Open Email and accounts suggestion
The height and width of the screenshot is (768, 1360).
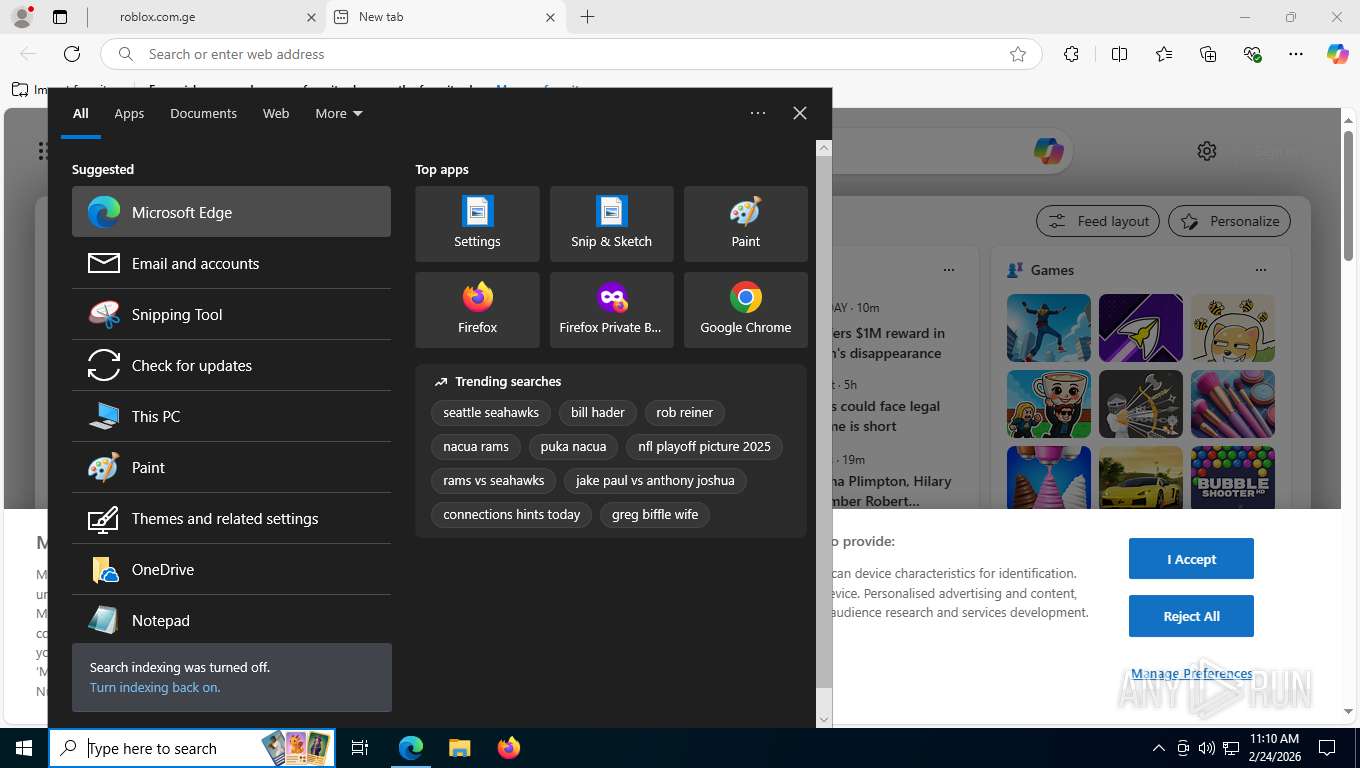[231, 263]
